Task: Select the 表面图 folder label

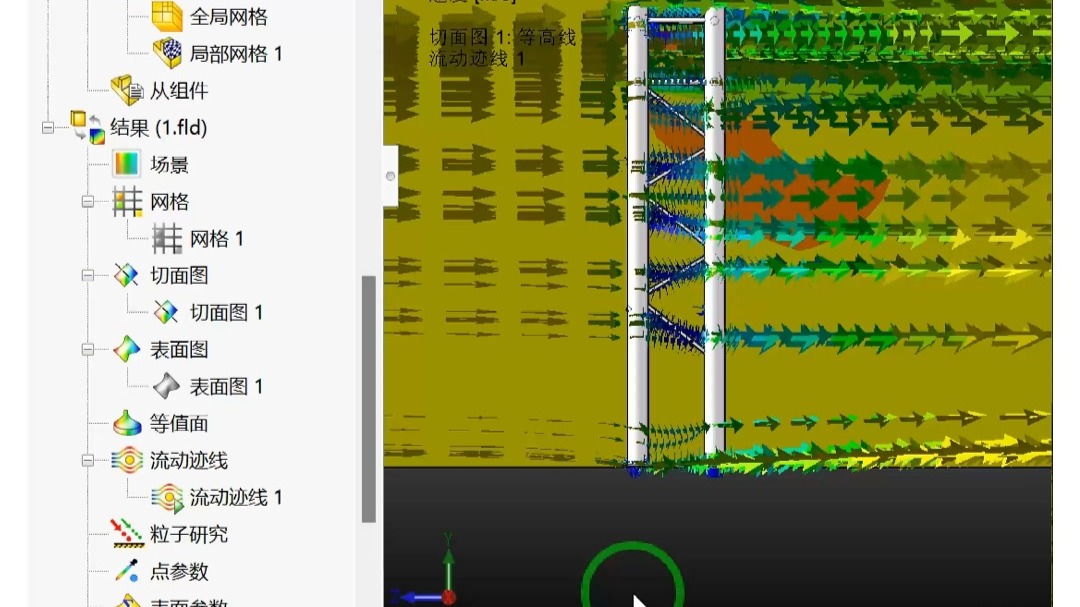Action: [179, 349]
